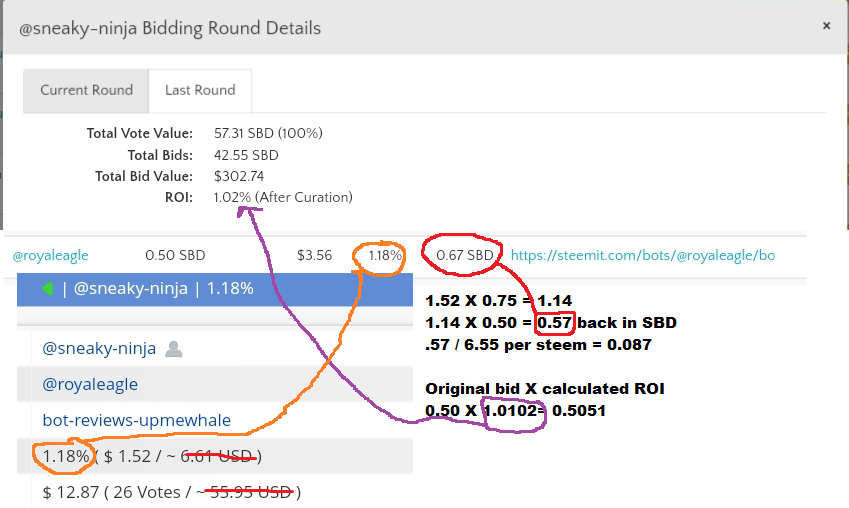Click the '| @sneaky-ninja | 1.18%' header bar
Screen dimensions: 849x508
(x=215, y=289)
